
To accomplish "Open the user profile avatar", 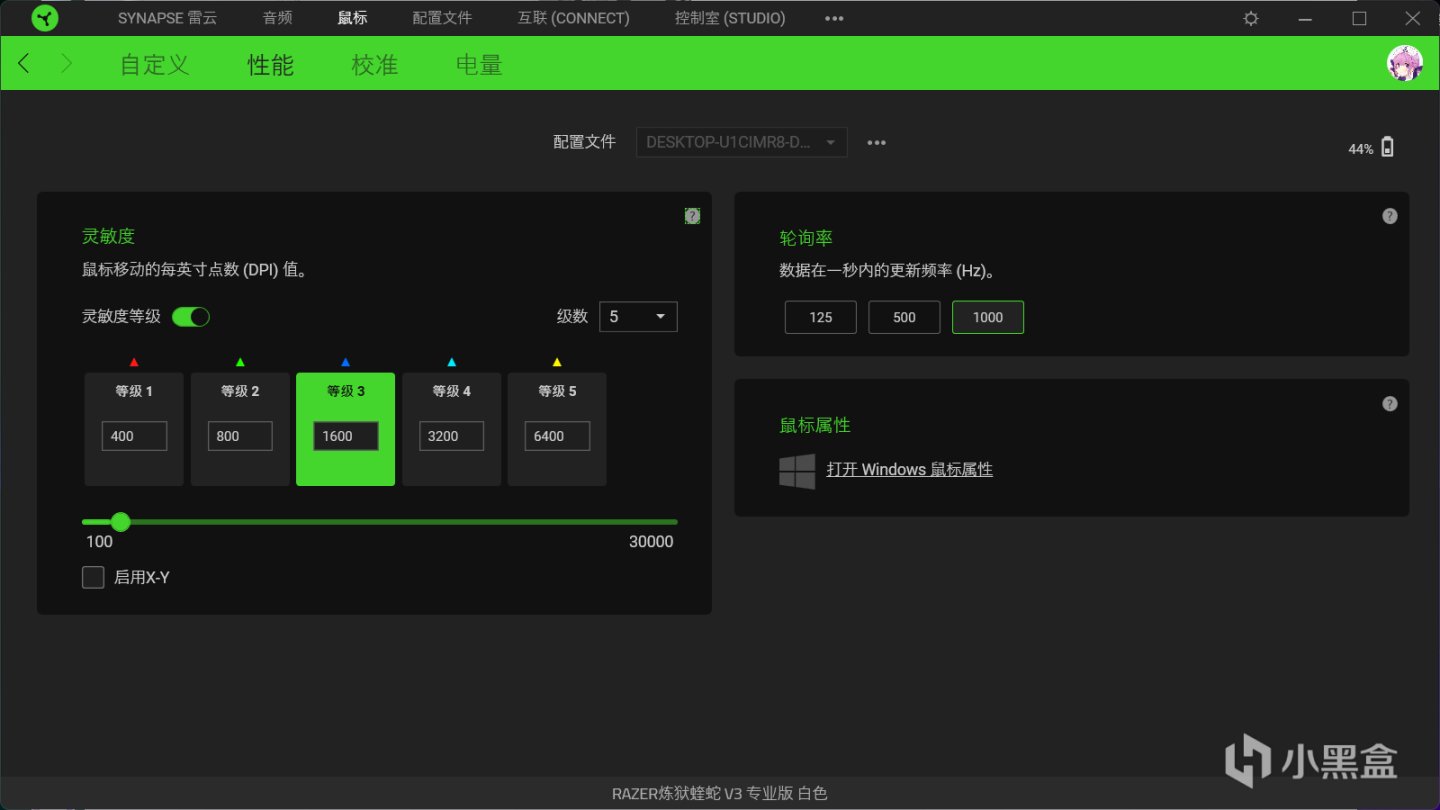I will [1404, 63].
